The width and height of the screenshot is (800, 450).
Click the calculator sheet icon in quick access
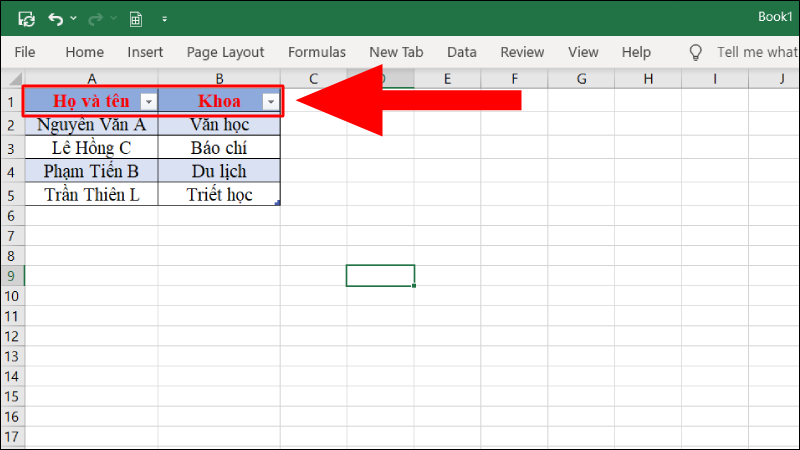coord(136,19)
